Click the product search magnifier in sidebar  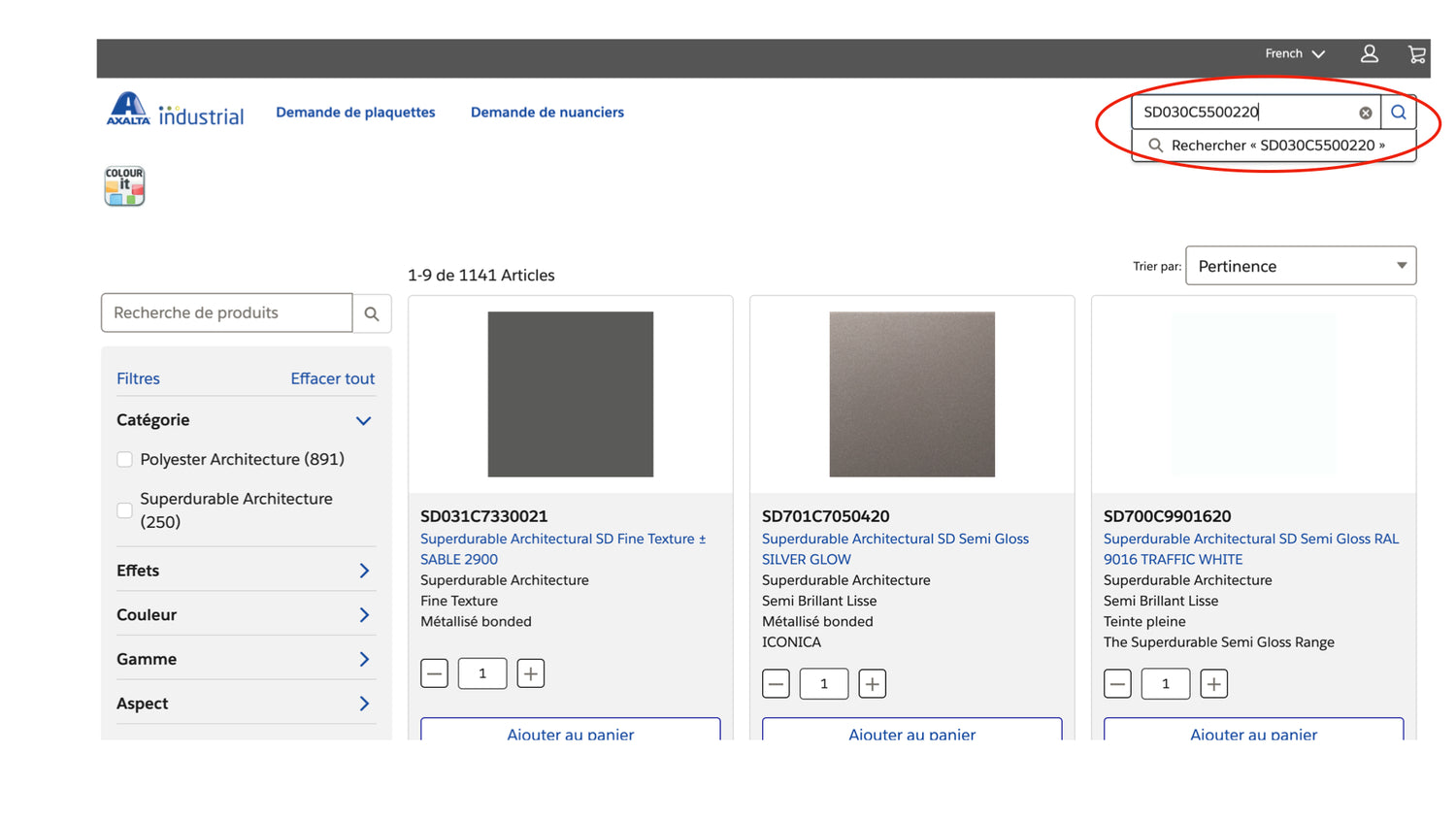pyautogui.click(x=372, y=313)
